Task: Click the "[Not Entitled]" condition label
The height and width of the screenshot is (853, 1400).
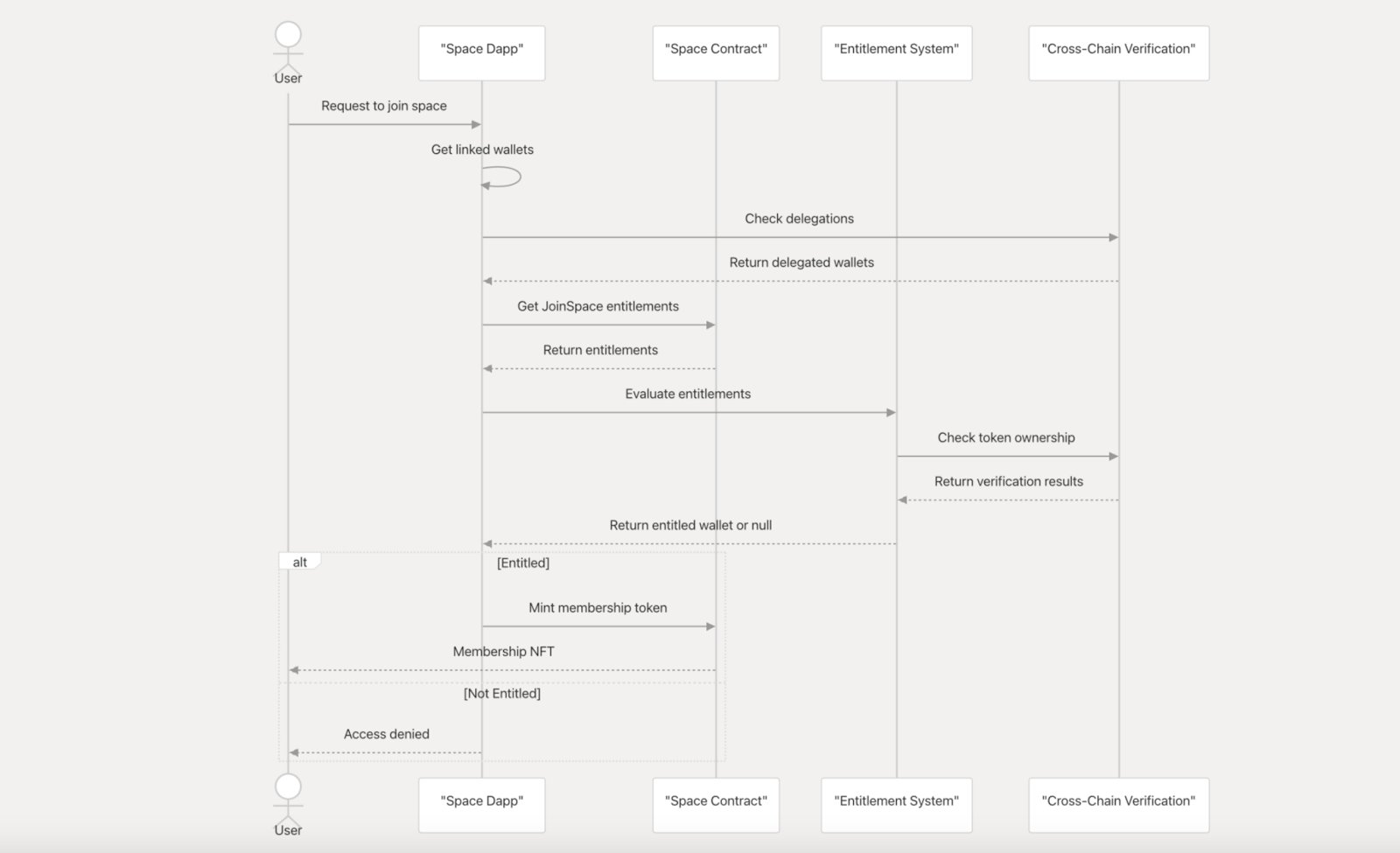Action: click(x=502, y=693)
